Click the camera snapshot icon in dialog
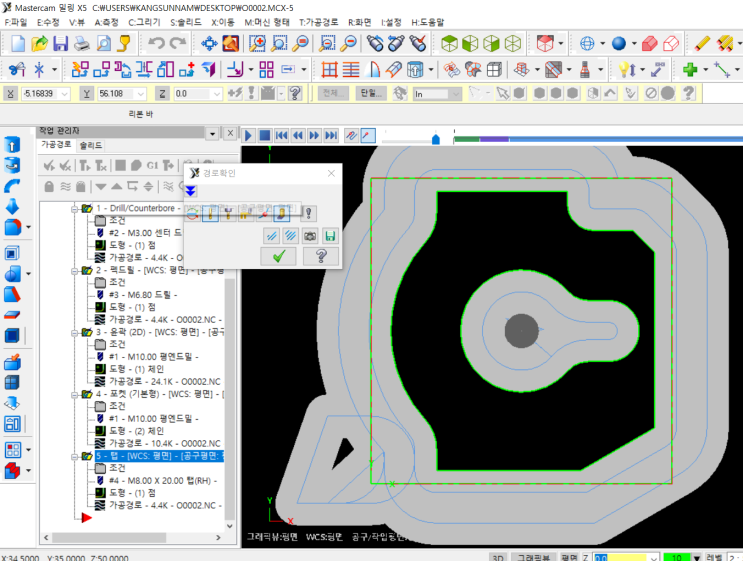Screen dimensions: 743x561 tap(310, 235)
